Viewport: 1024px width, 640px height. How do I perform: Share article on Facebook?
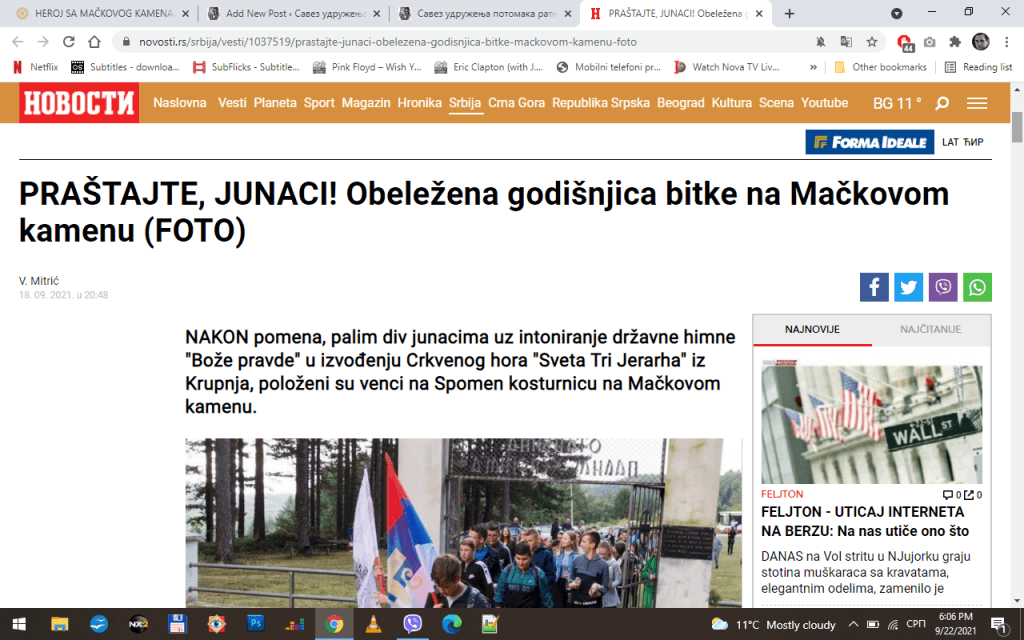[x=874, y=287]
